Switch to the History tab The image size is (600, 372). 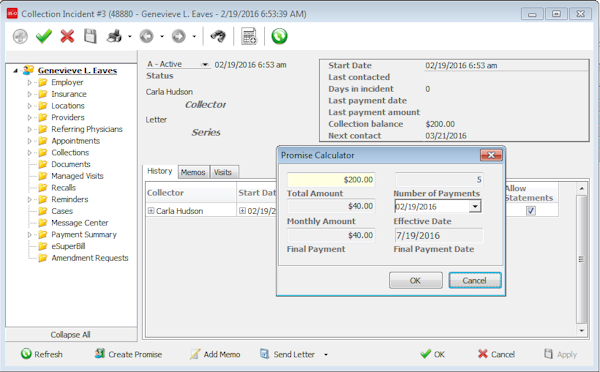(160, 171)
